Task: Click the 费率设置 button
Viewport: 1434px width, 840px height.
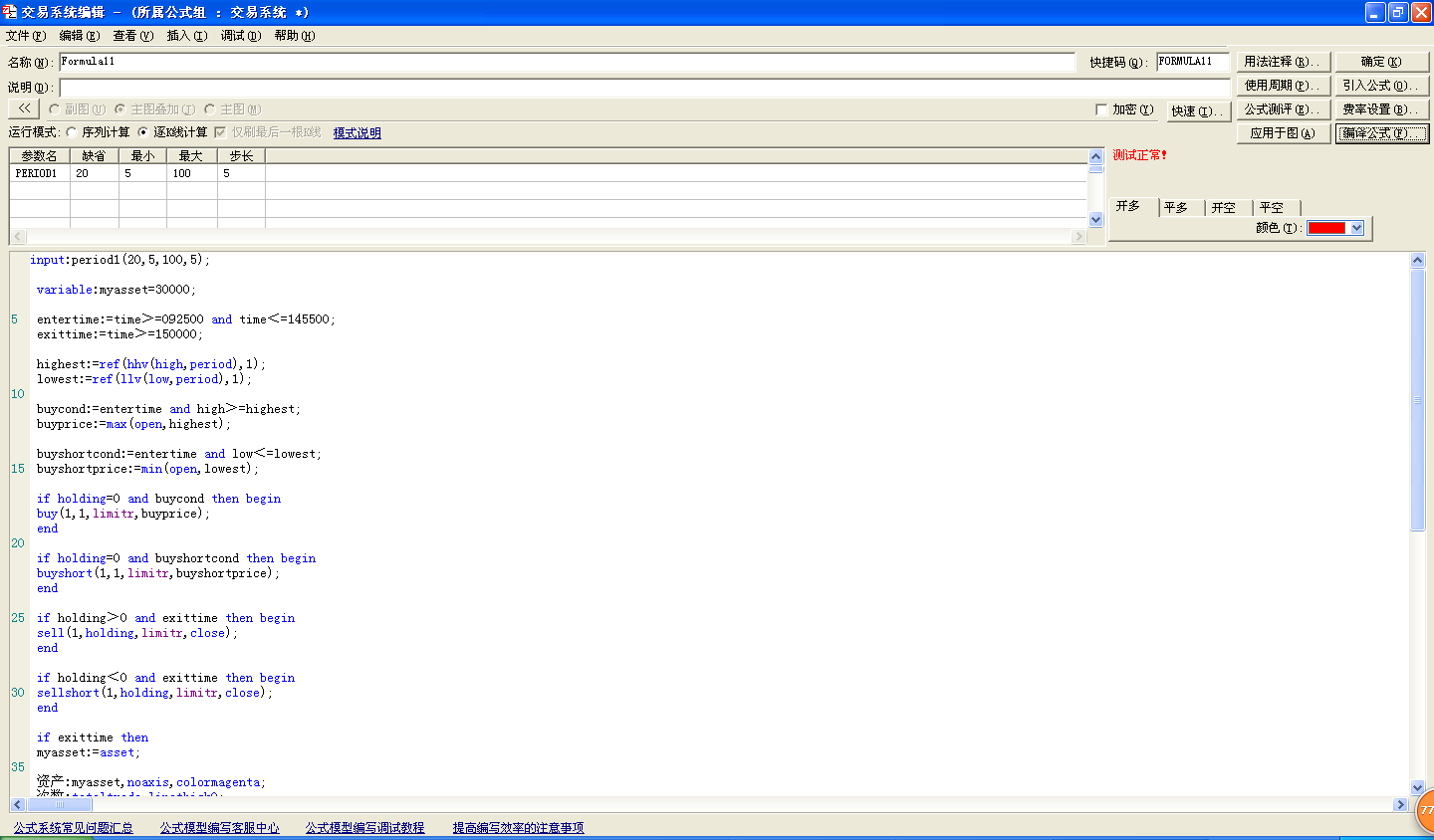Action: point(1381,109)
